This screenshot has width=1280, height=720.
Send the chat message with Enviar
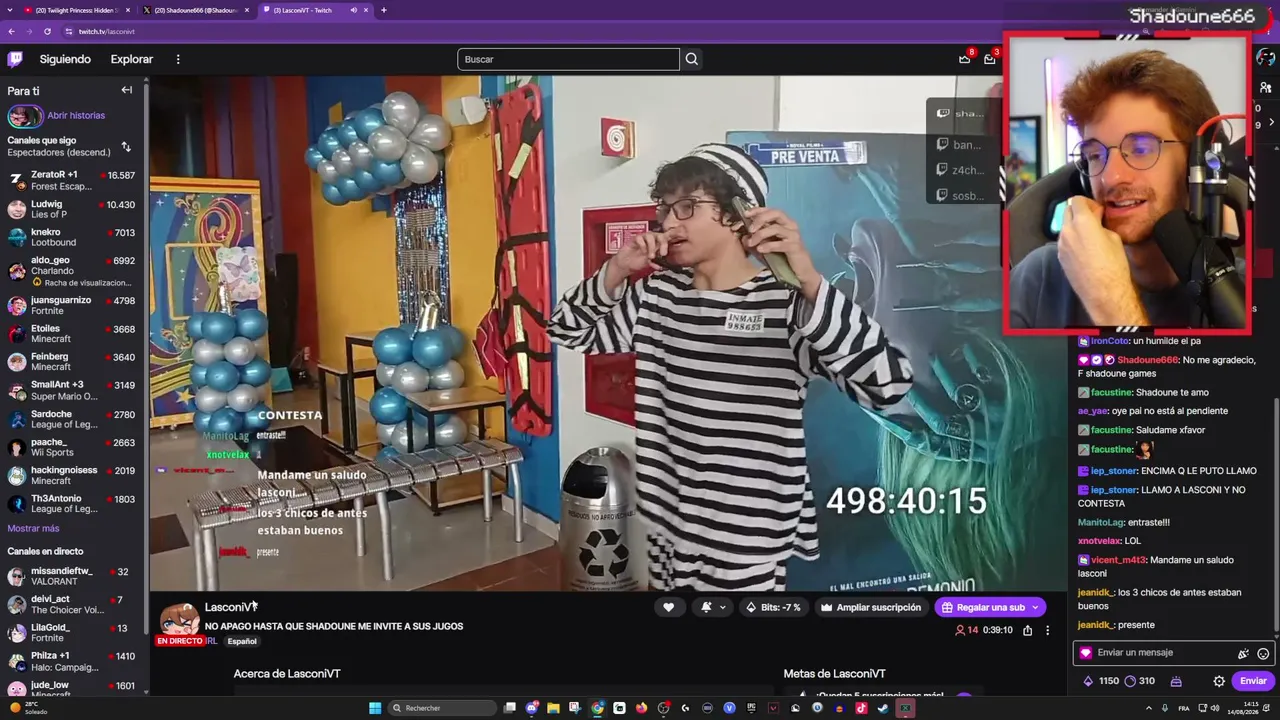1254,681
